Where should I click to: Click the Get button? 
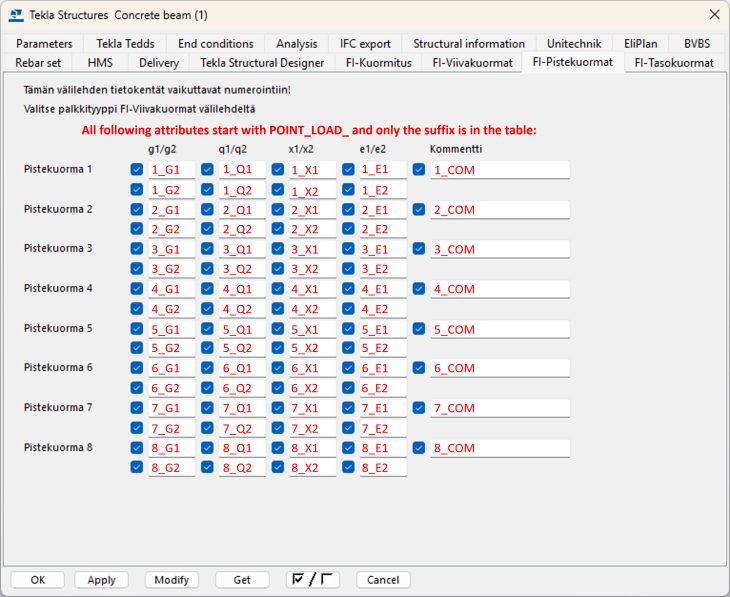click(x=242, y=580)
